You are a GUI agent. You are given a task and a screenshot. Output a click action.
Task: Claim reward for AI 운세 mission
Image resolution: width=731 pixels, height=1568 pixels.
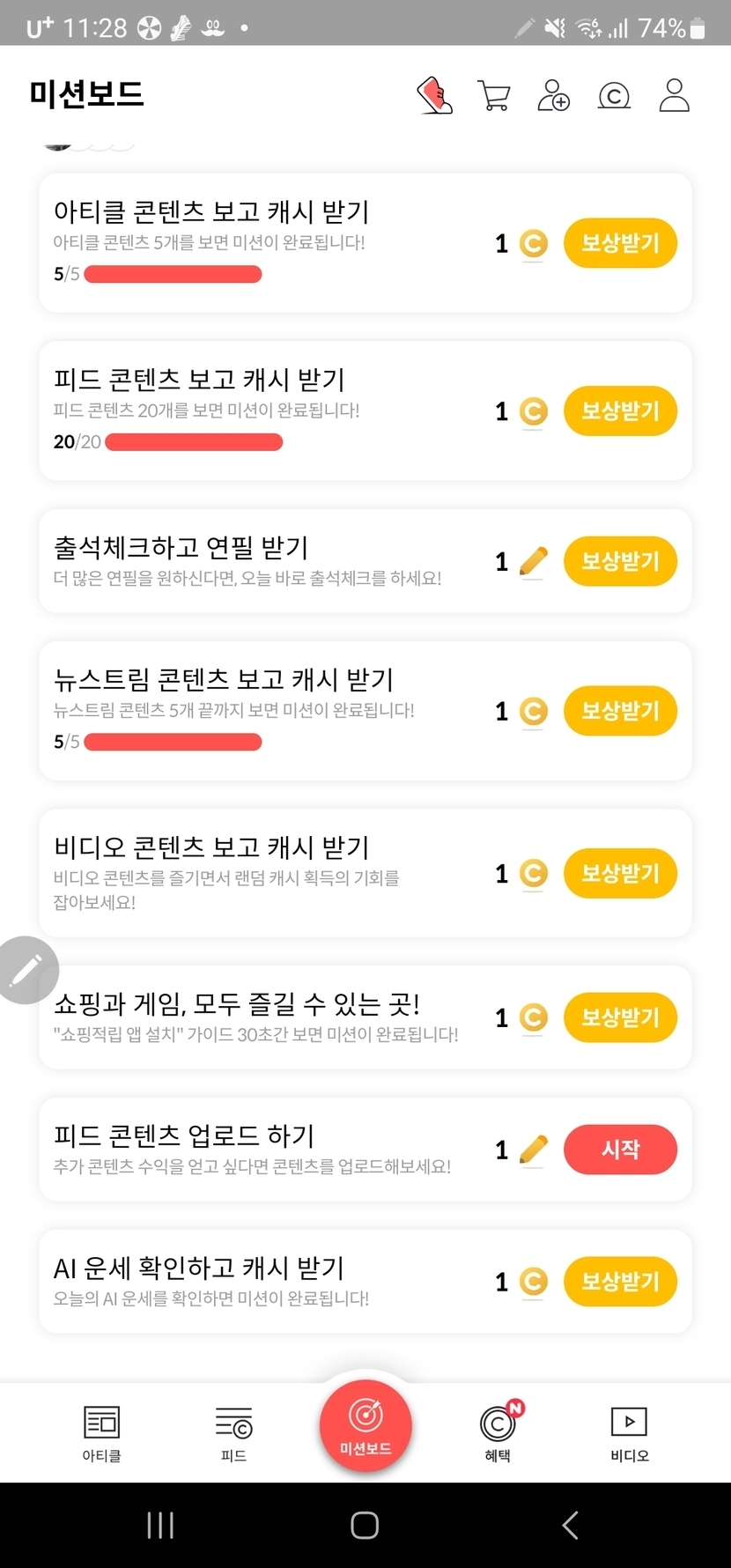coord(620,1281)
